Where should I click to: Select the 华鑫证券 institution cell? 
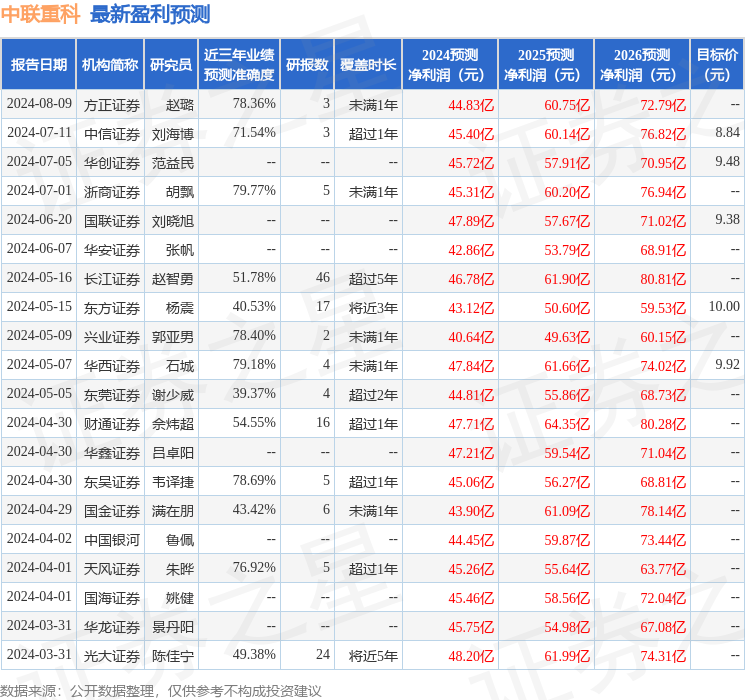tap(112, 453)
